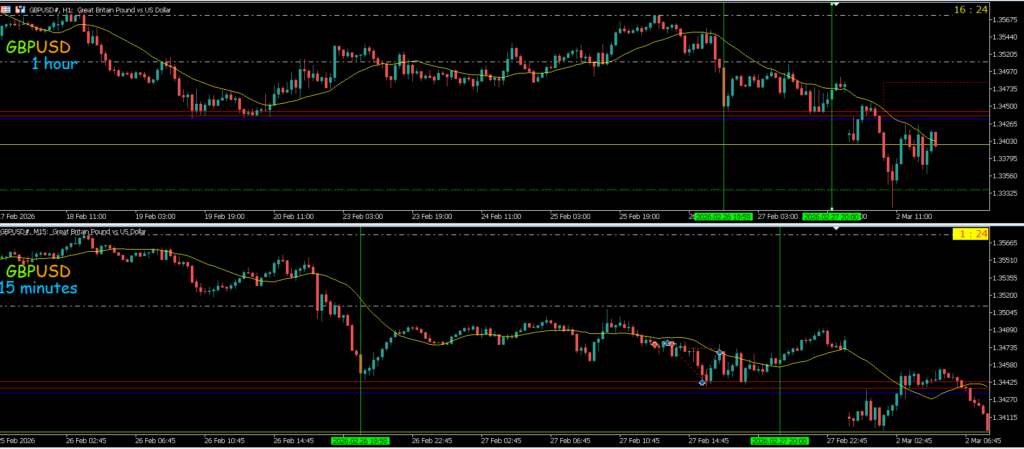The width and height of the screenshot is (1024, 449).
Task: Click the candlestick icon in H1 chart header
Action: [19, 9]
